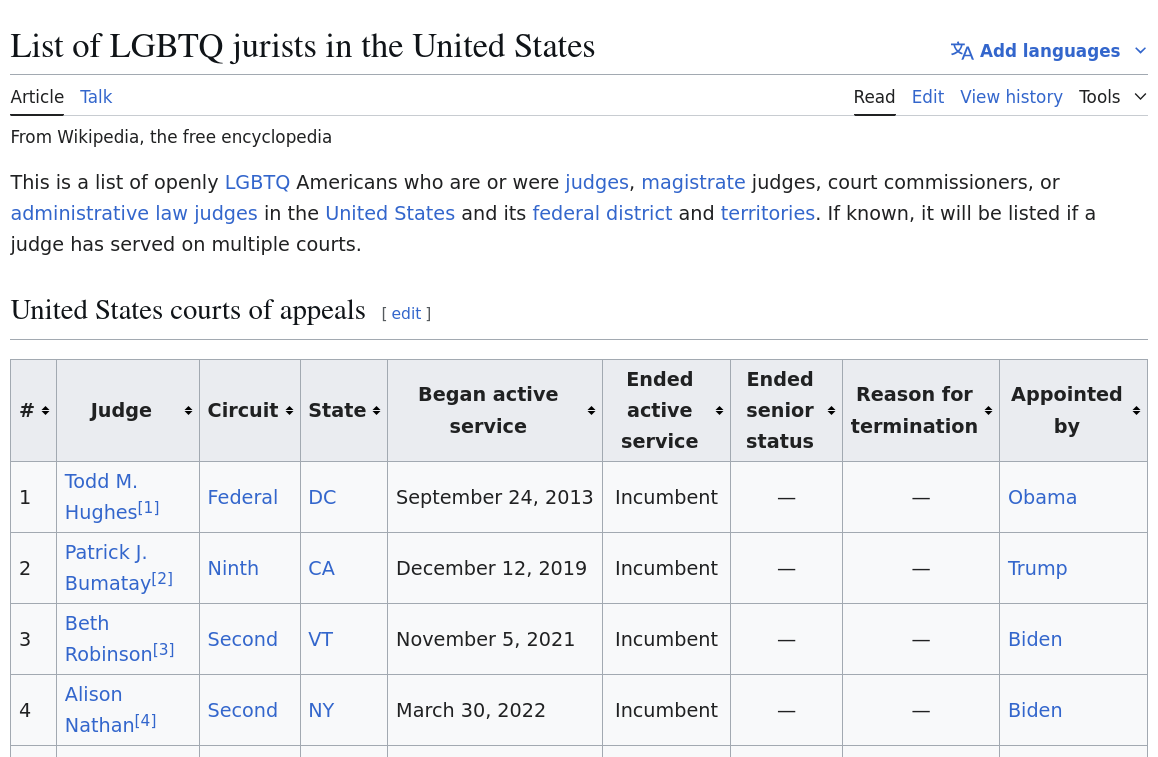Open the Todd M. Hughes link

[101, 496]
